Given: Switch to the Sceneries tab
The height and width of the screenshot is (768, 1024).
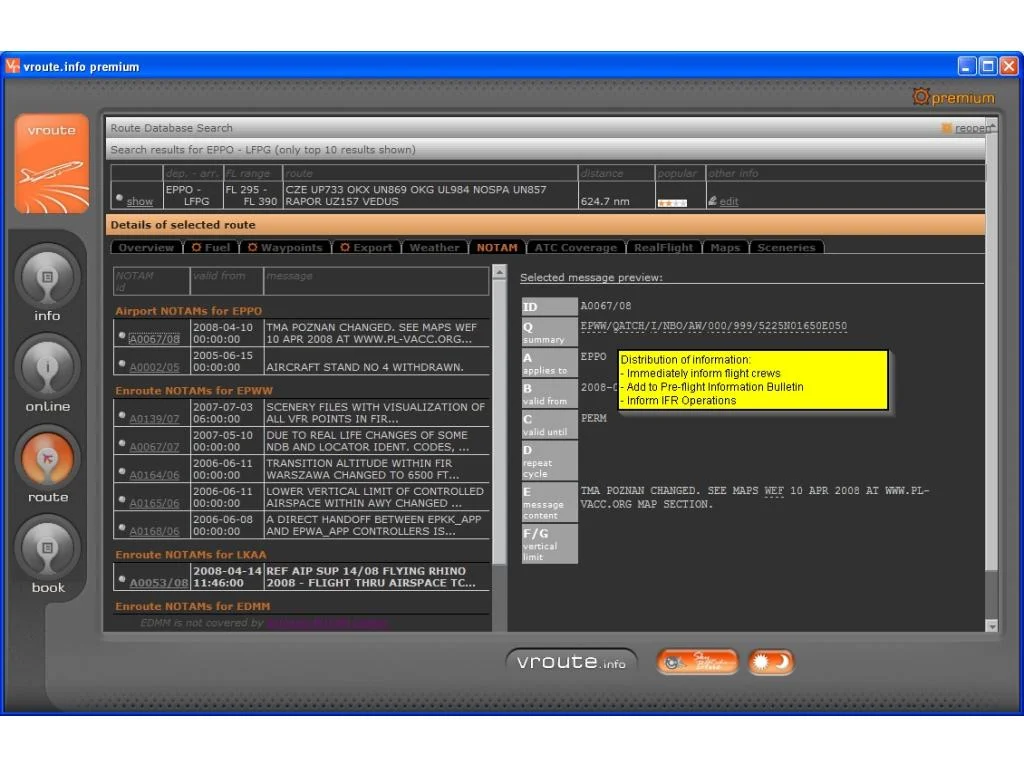Looking at the screenshot, I should click(786, 248).
